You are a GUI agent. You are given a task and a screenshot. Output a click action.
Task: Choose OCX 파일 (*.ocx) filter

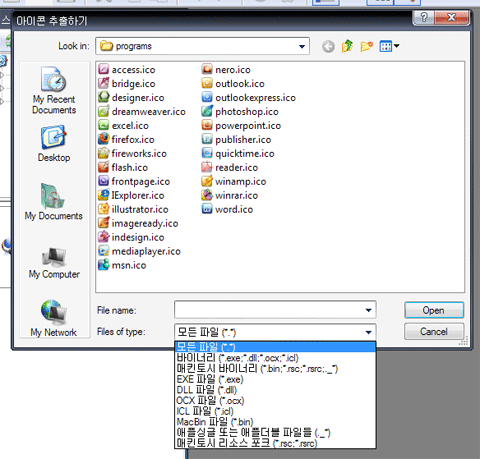click(275, 400)
